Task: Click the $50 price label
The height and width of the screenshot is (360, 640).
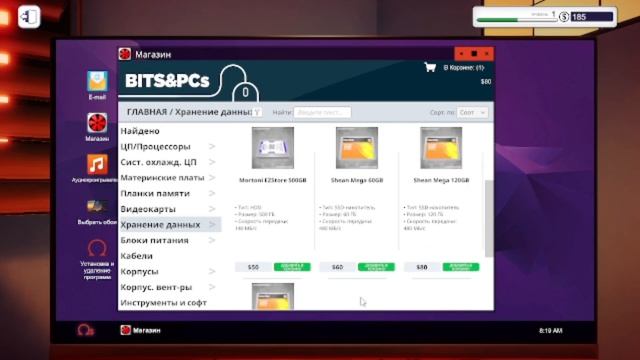Action: [x=253, y=267]
